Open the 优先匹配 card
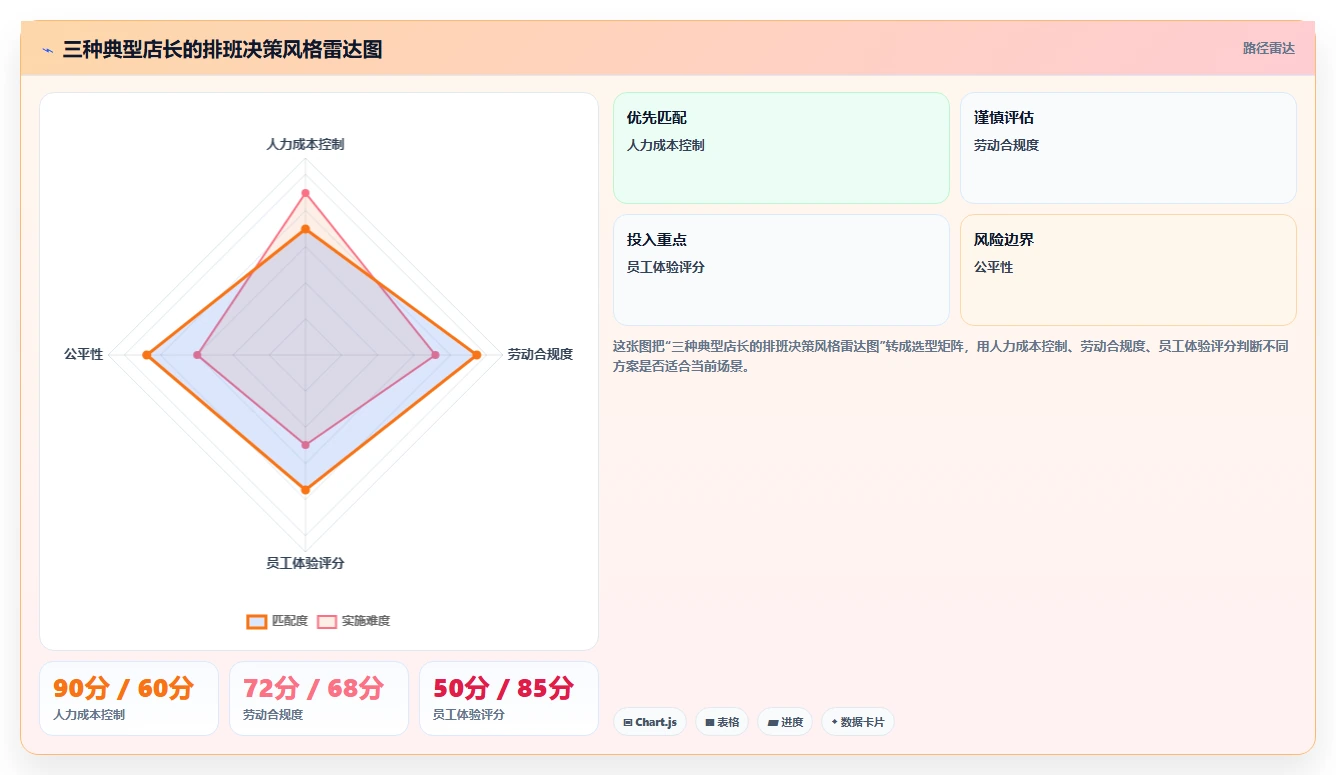Image resolution: width=1336 pixels, height=775 pixels. point(781,148)
